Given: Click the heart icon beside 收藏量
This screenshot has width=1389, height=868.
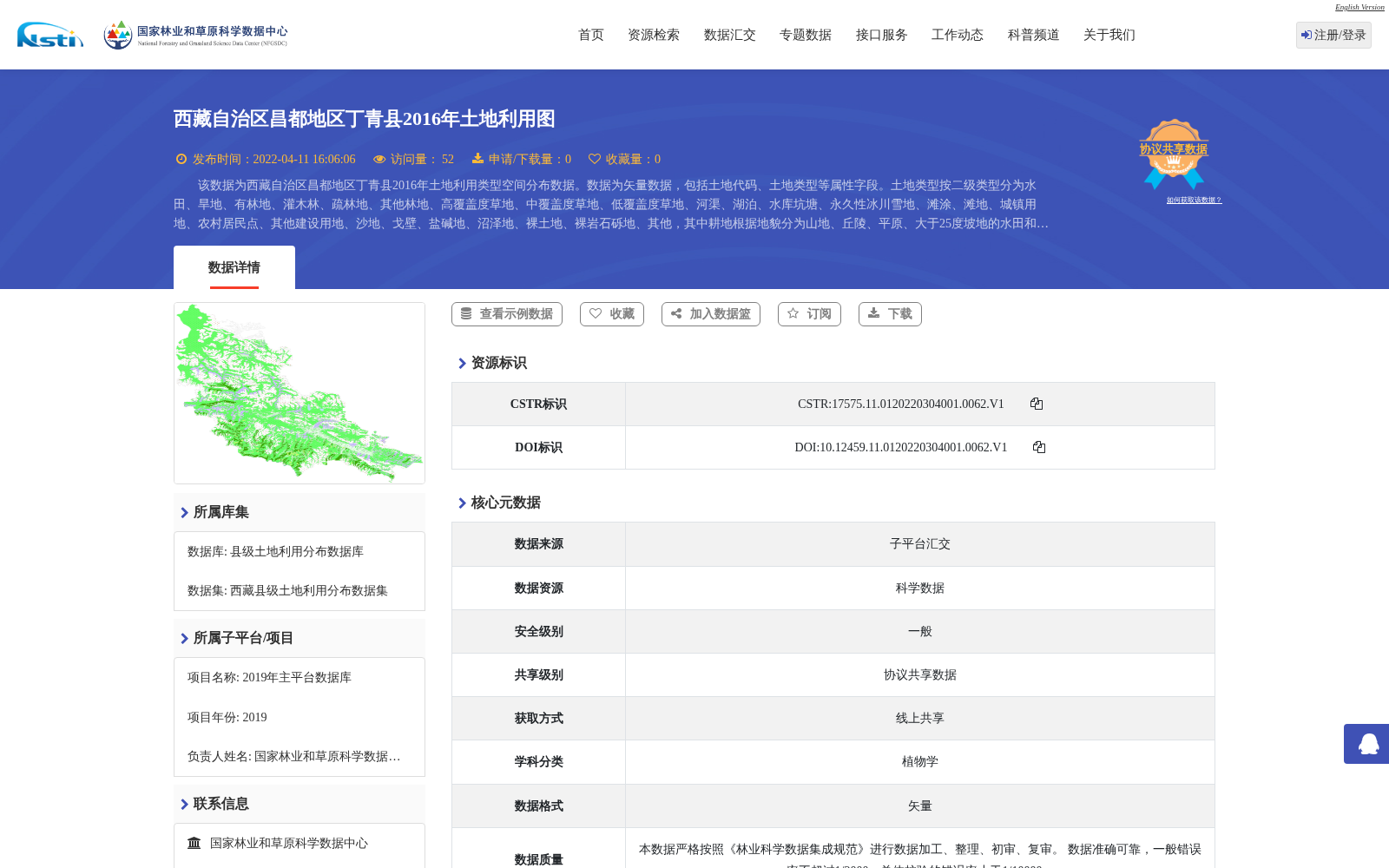Looking at the screenshot, I should (595, 159).
